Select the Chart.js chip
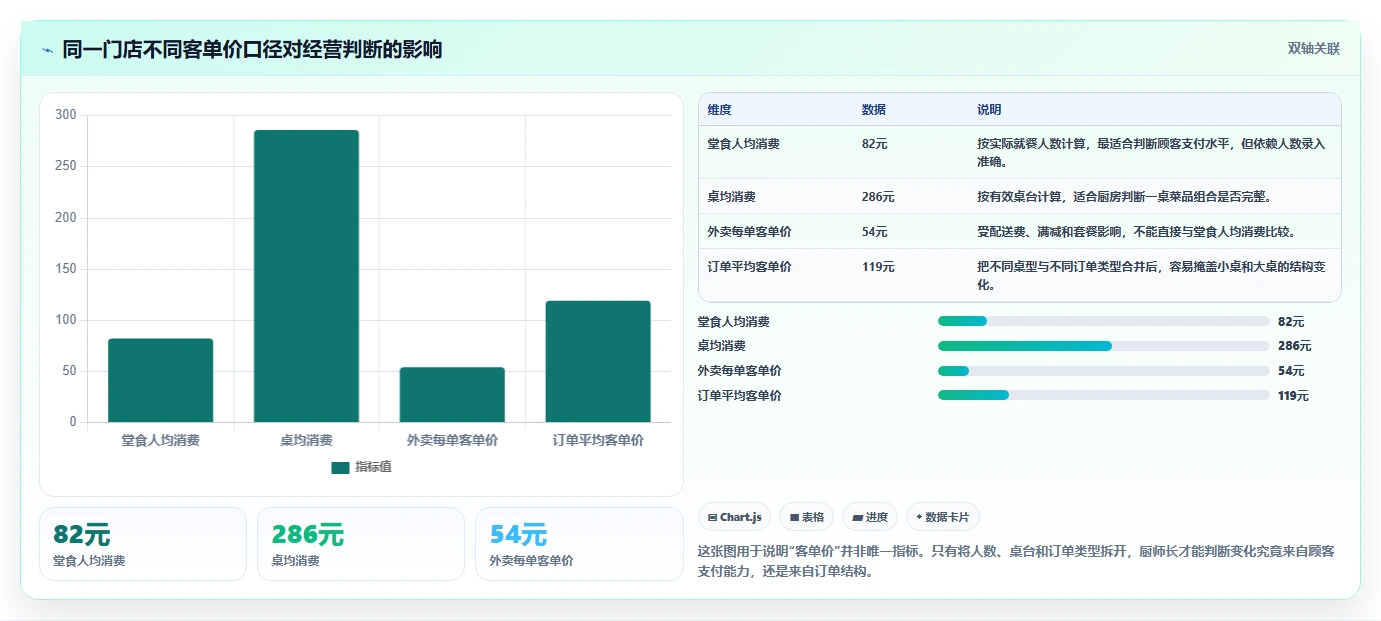 click(734, 517)
